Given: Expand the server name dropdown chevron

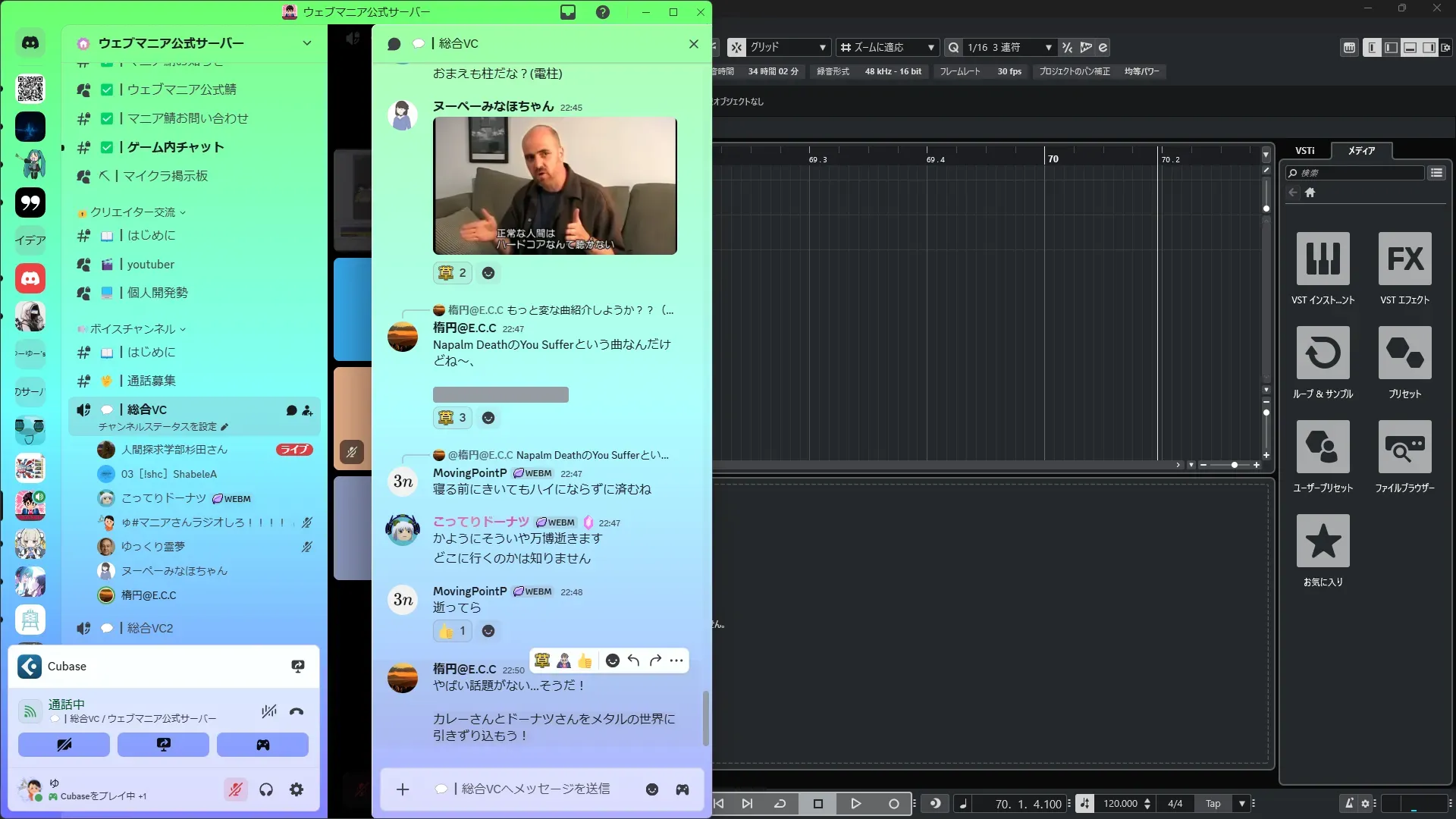Looking at the screenshot, I should [x=307, y=43].
